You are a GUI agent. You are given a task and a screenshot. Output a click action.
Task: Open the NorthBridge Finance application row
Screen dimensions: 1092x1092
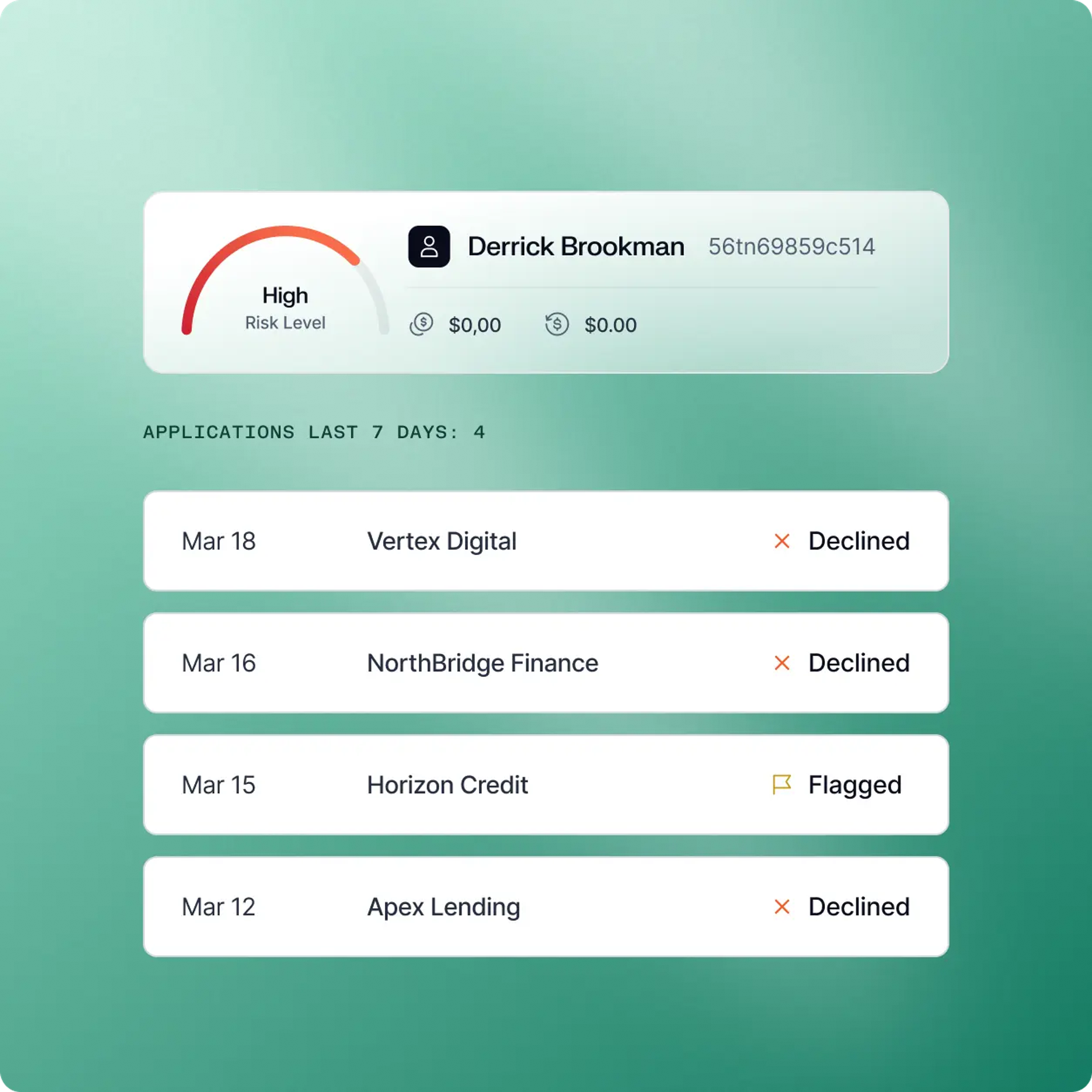click(546, 663)
